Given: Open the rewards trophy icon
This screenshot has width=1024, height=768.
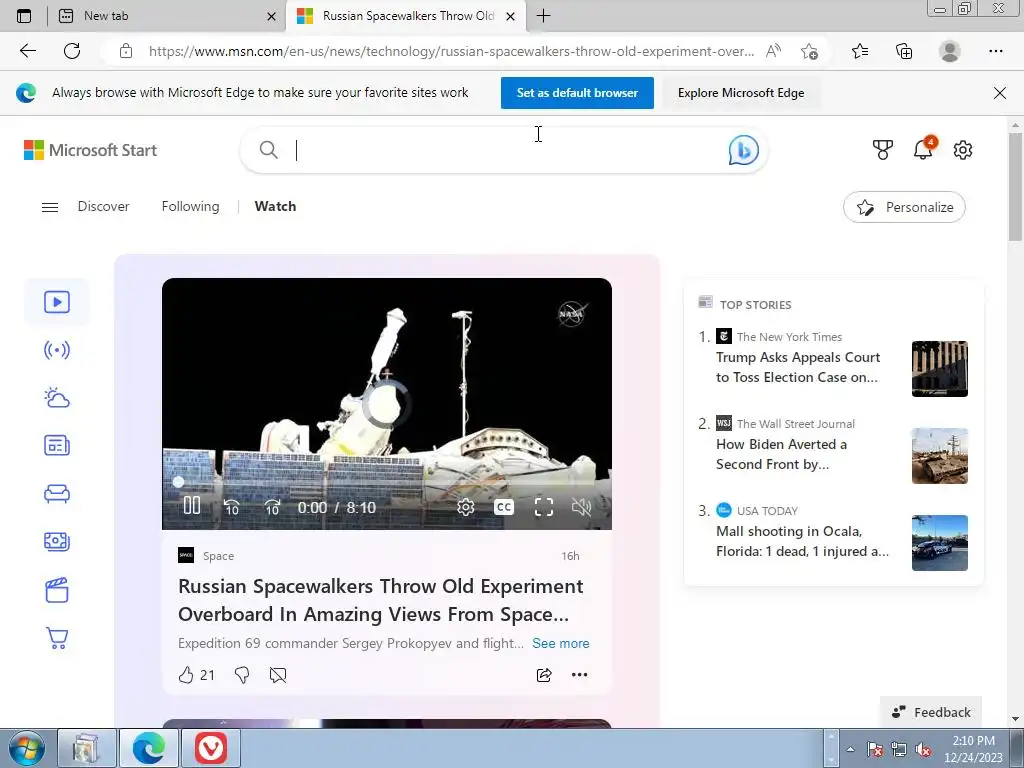Looking at the screenshot, I should pos(882,150).
